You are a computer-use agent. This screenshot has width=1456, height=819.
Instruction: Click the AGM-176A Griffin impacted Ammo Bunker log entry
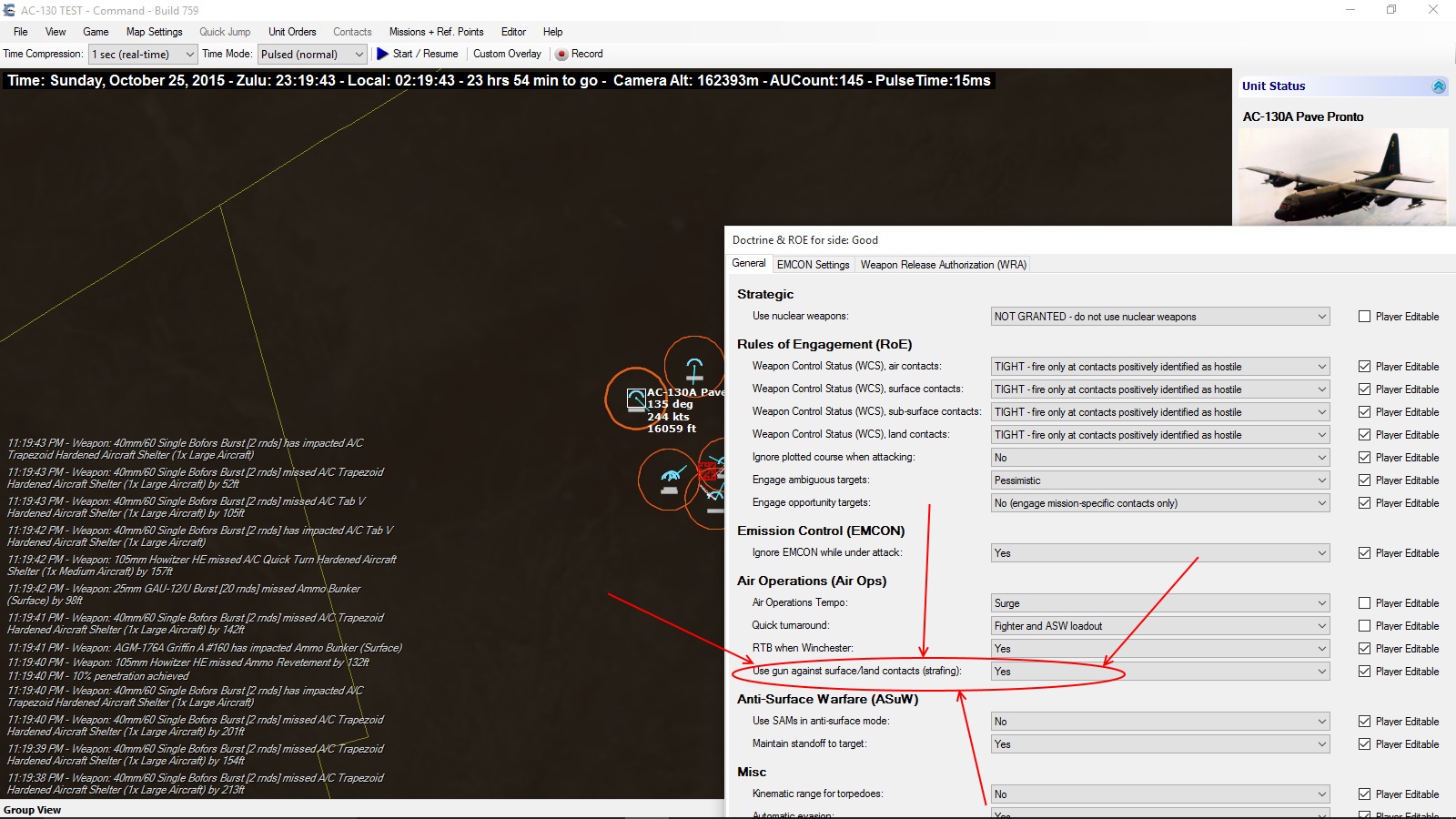205,648
